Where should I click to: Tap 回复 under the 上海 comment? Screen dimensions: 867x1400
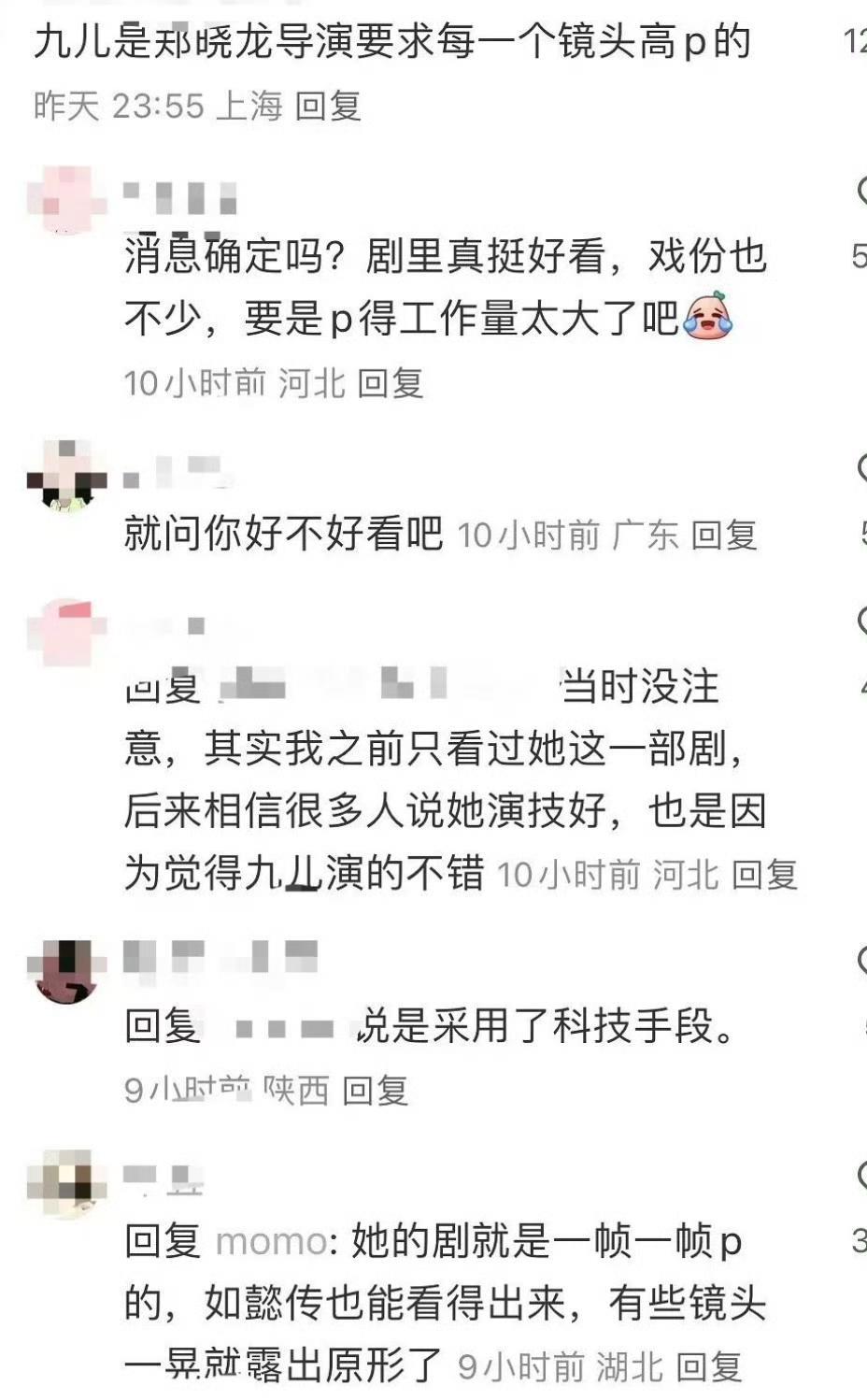click(328, 106)
